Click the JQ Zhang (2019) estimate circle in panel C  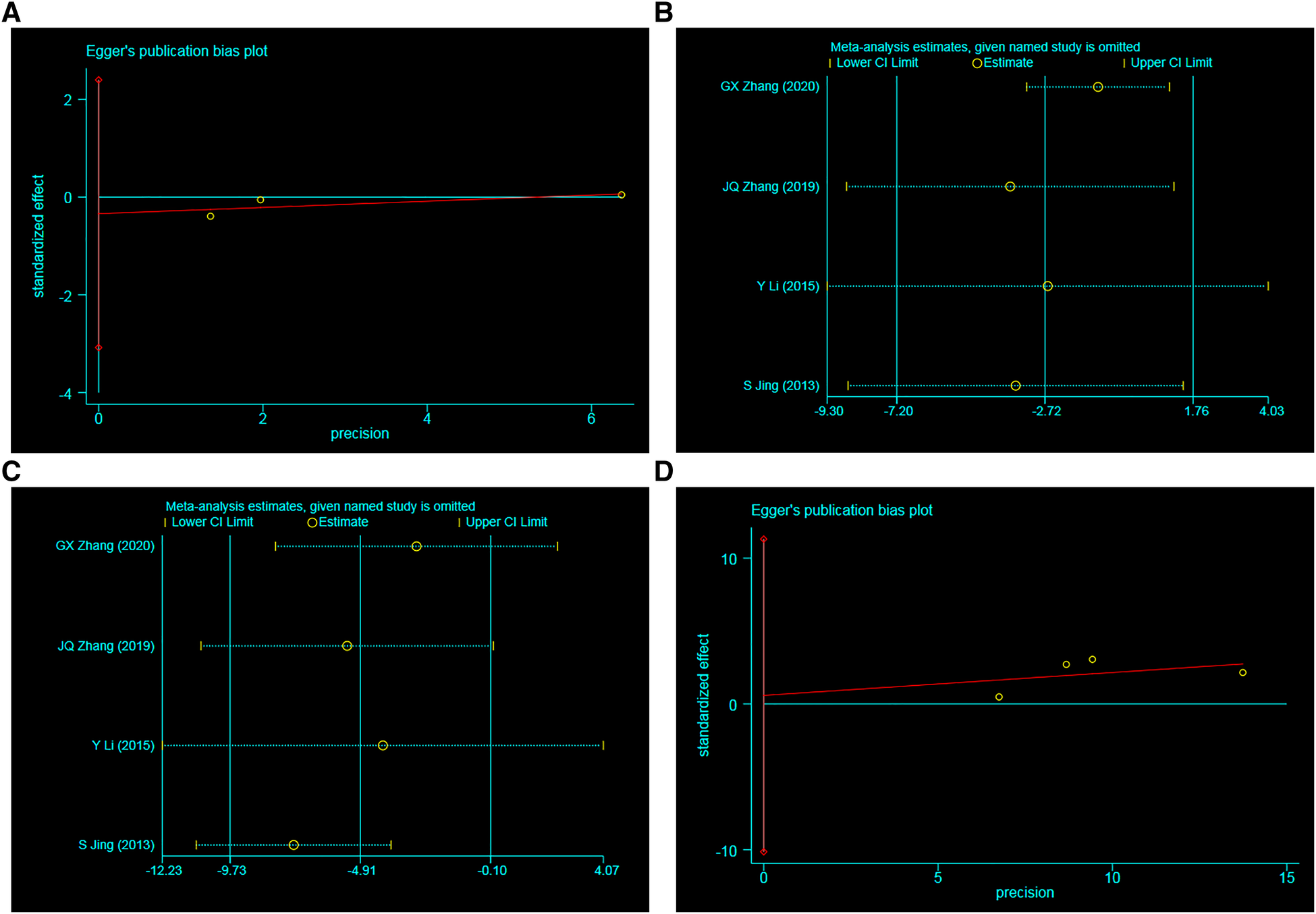click(x=347, y=646)
